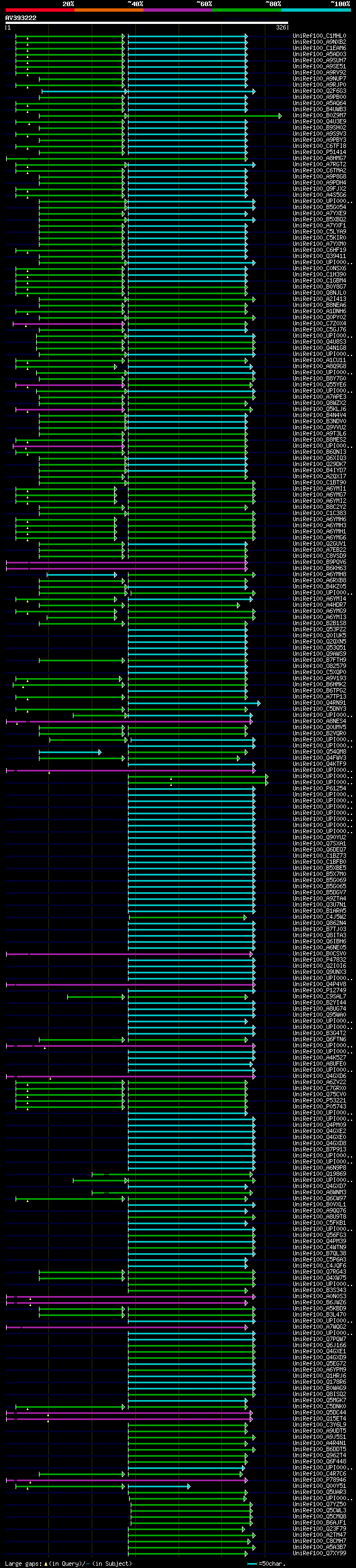
Task: Select hit label UniRef100_C6HF19
Action: pyautogui.click(x=319, y=250)
